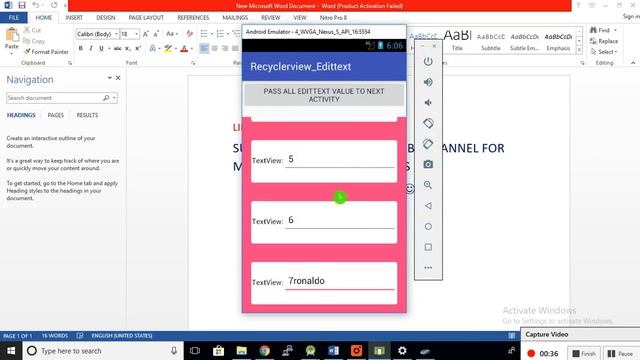Center the paragraph text
This screenshot has width=640, height=360.
pyautogui.click(x=215, y=49)
